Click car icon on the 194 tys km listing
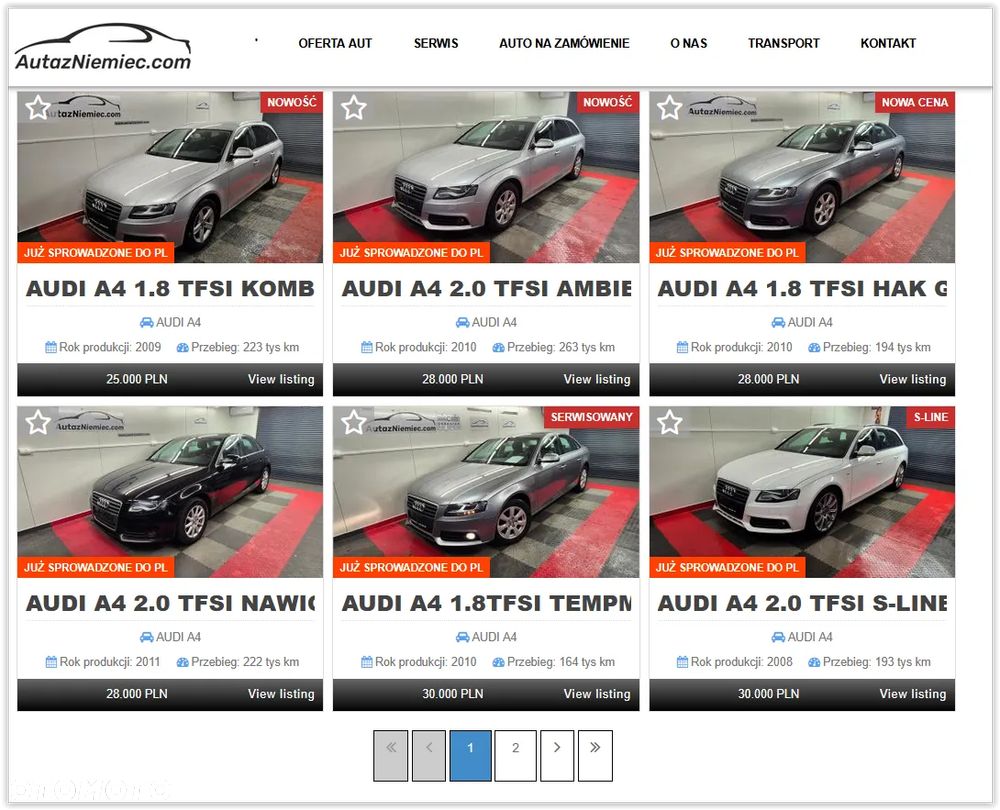This screenshot has height=810, width=1000. click(778, 323)
